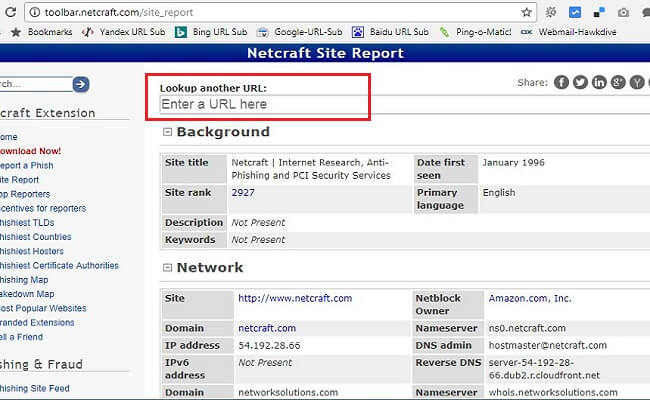650x400 pixels.
Task: Share via the Y icon
Action: point(637,82)
